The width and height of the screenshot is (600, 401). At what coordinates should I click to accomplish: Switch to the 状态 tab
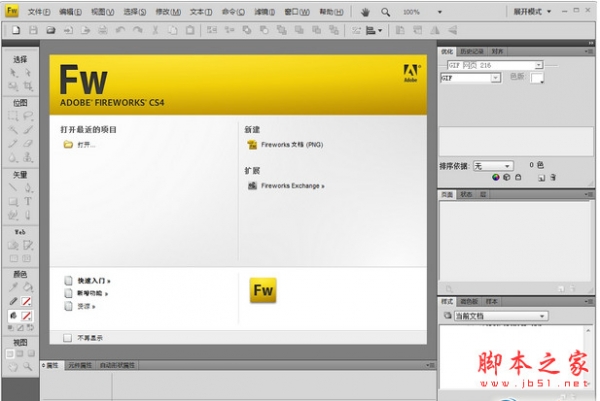click(466, 194)
